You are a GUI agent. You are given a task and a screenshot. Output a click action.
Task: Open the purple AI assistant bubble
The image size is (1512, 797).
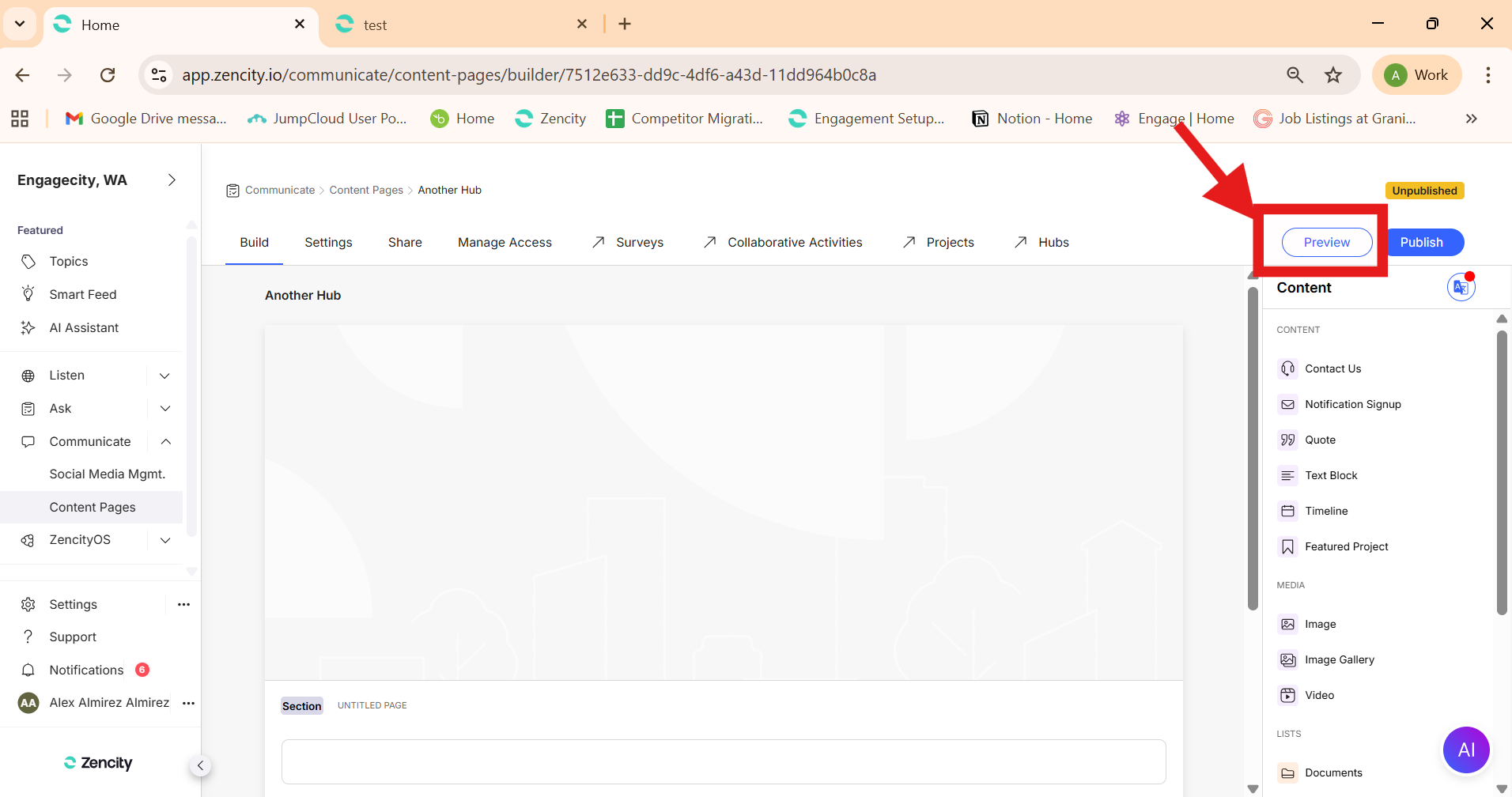[1465, 750]
